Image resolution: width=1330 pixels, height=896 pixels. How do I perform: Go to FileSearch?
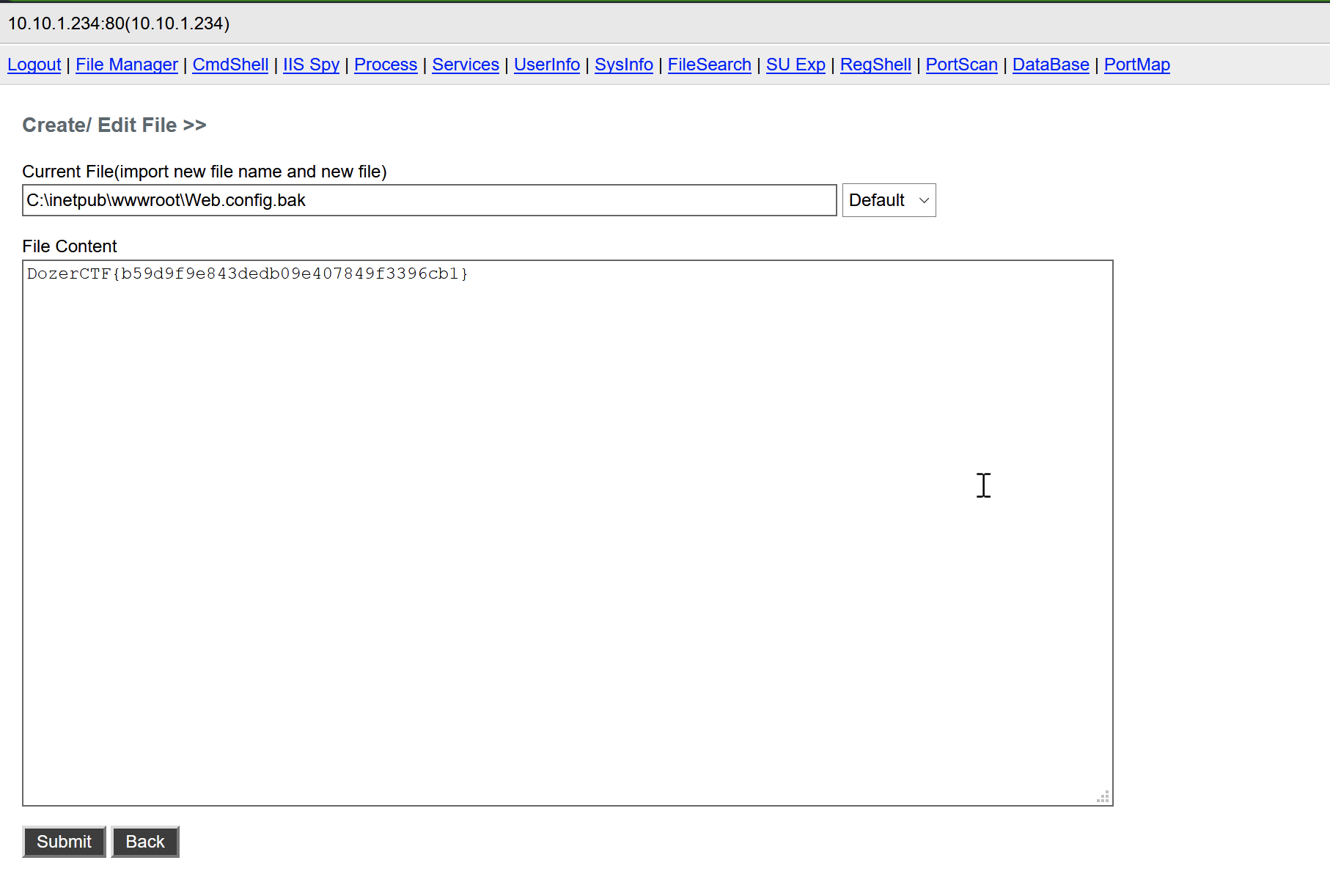(x=710, y=65)
